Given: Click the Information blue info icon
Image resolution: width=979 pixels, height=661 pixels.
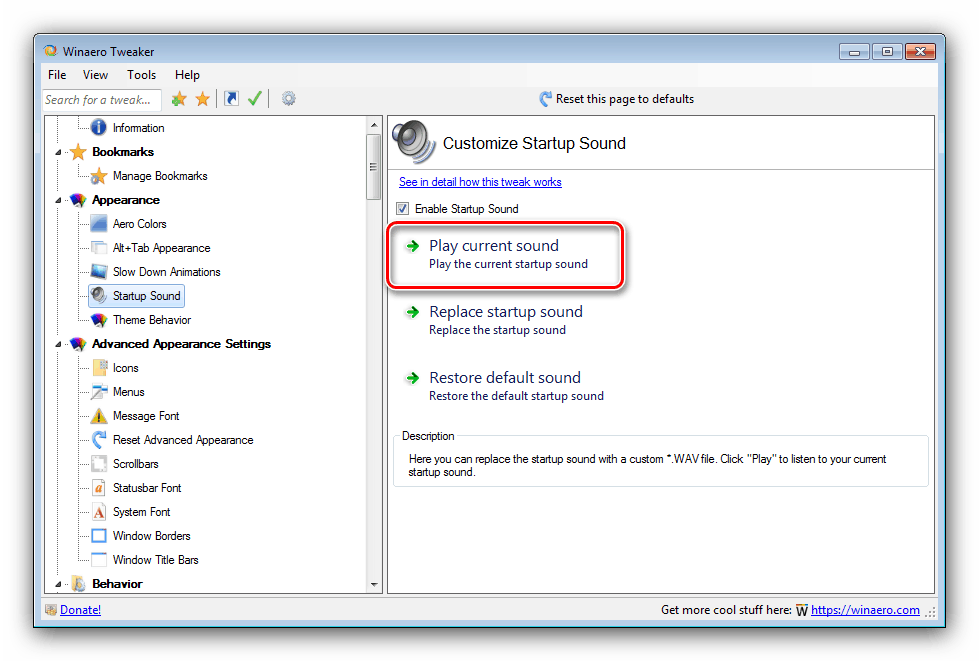Looking at the screenshot, I should (99, 127).
